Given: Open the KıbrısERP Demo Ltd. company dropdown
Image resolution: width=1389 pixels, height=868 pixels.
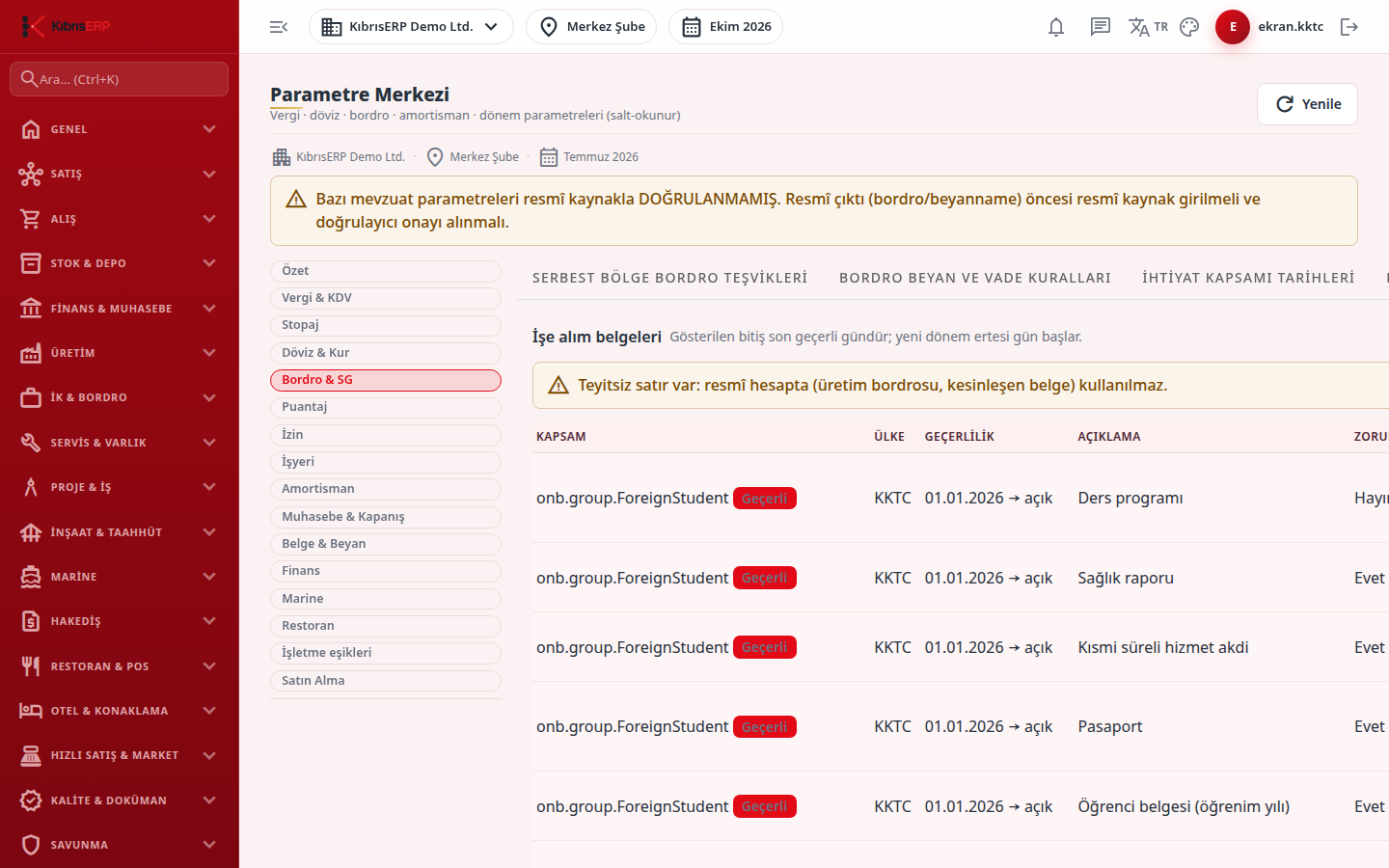Looking at the screenshot, I should coord(411,27).
